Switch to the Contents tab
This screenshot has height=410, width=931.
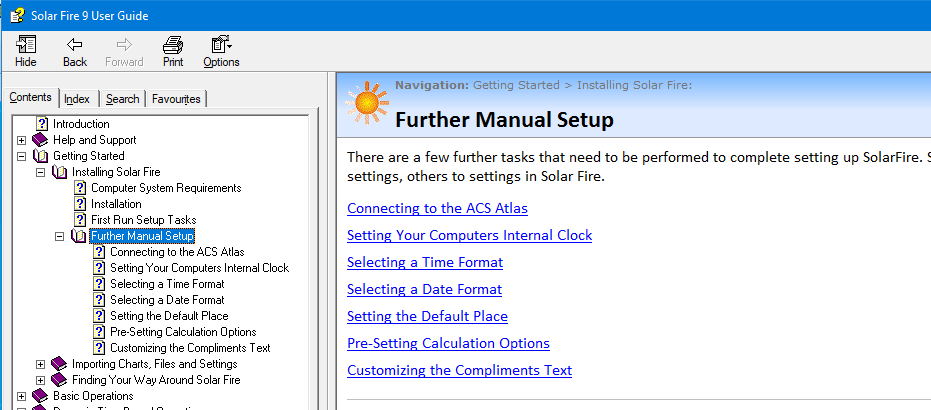click(x=31, y=97)
